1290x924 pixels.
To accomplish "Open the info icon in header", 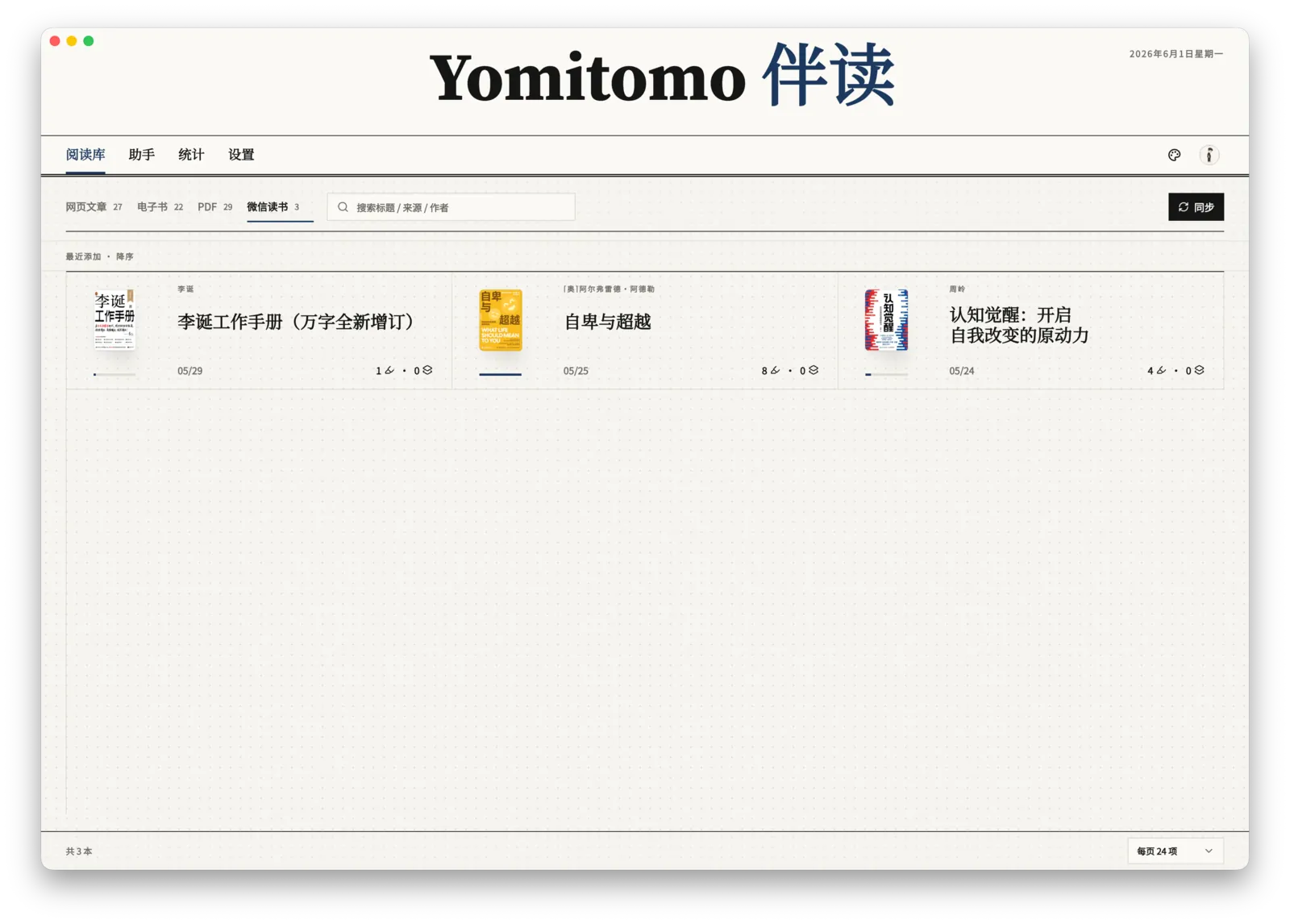I will (1209, 155).
